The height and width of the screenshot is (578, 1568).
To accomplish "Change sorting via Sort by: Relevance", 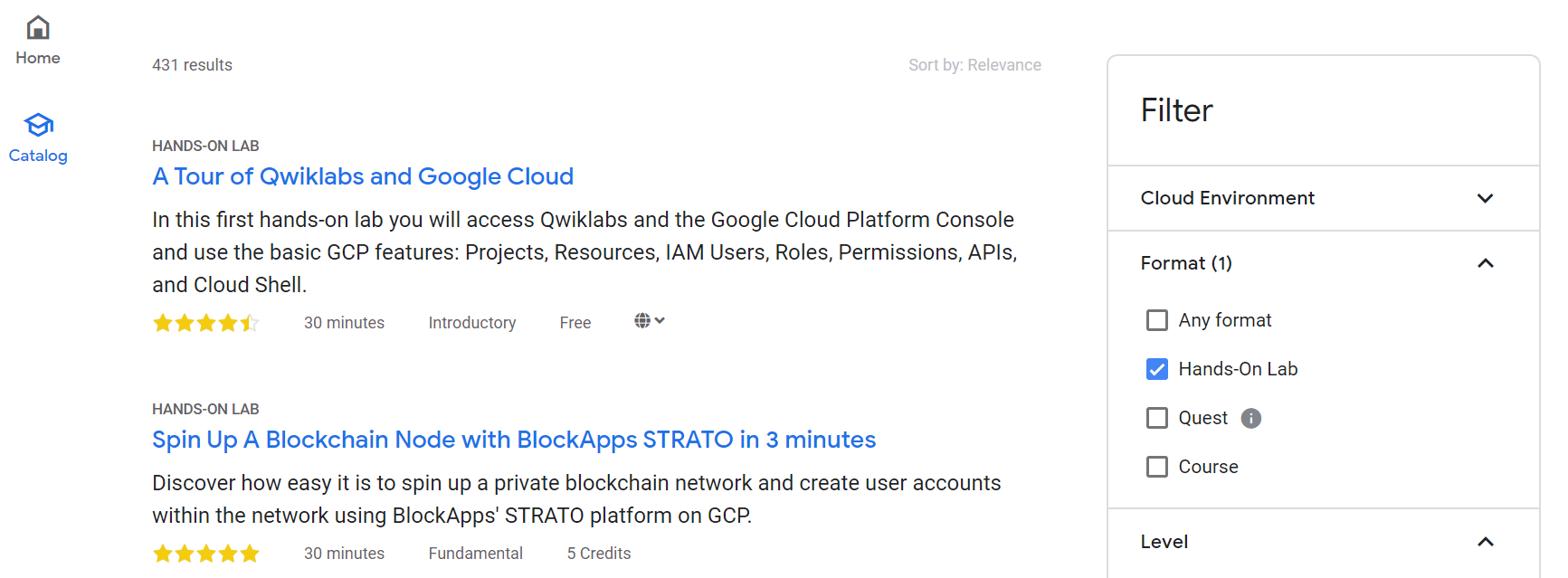I will tap(974, 65).
